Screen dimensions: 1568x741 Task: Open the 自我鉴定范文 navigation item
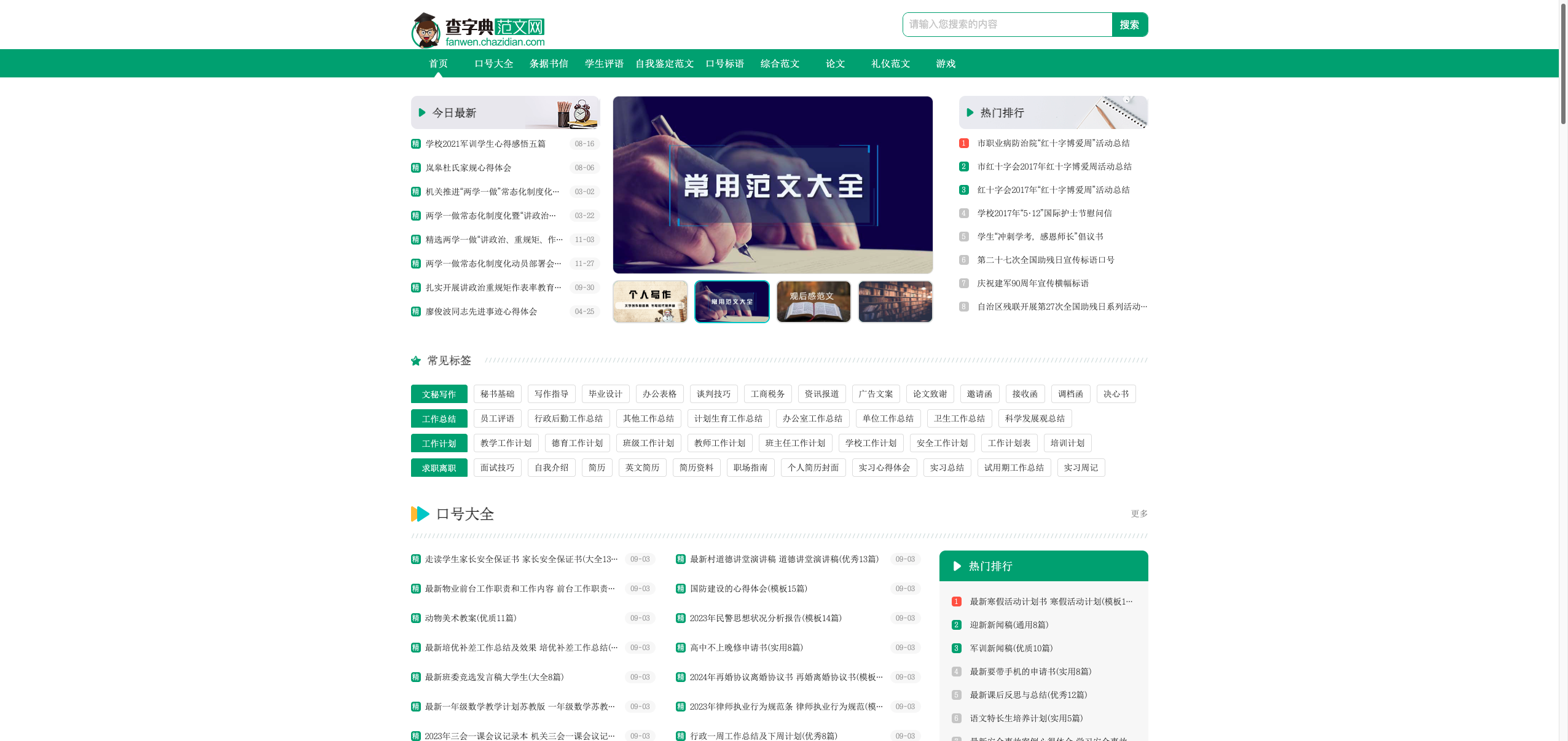pos(664,63)
